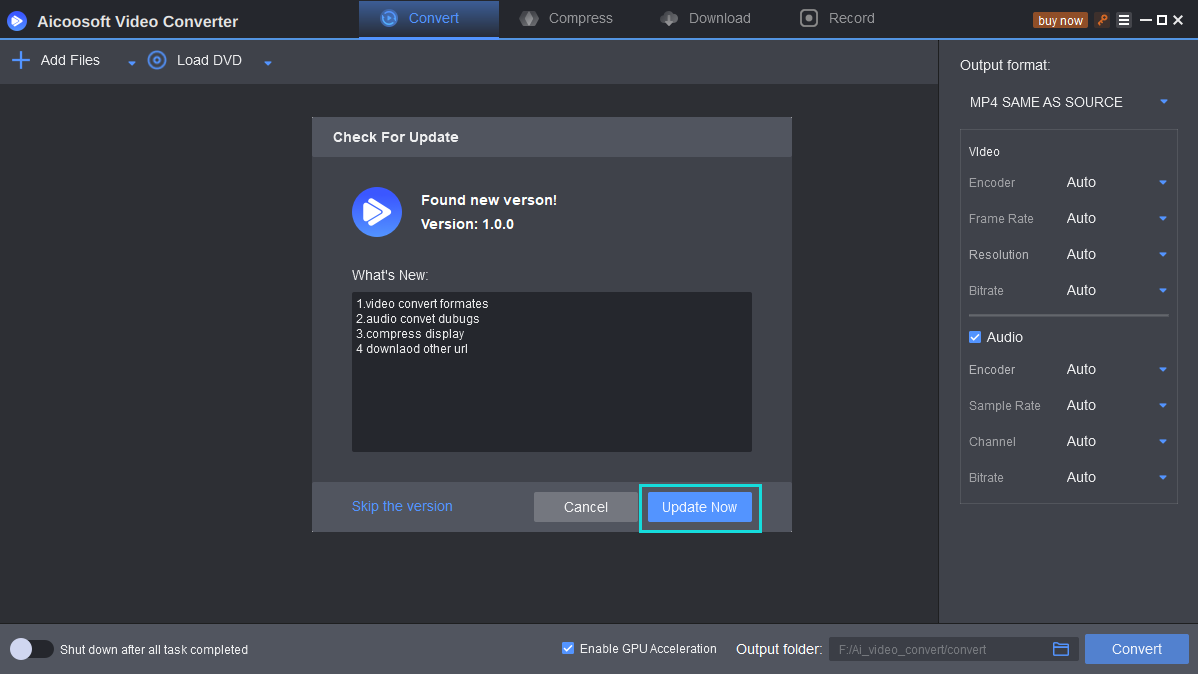The image size is (1198, 674).
Task: Toggle shut down after all task completed
Action: click(31, 649)
